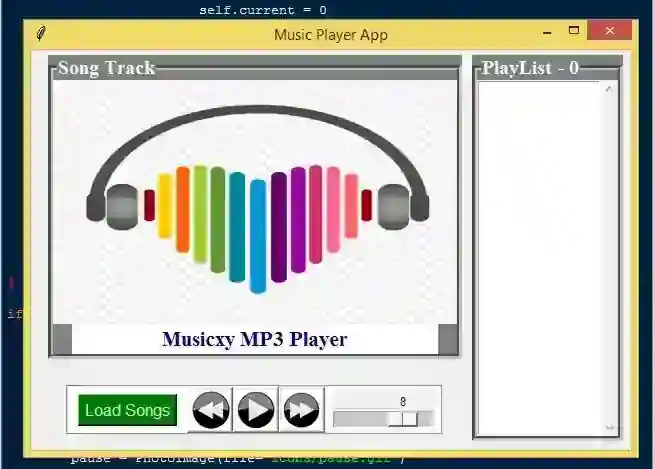653x469 pixels.
Task: Click the PlayList - 0 frame label
Action: pos(530,68)
